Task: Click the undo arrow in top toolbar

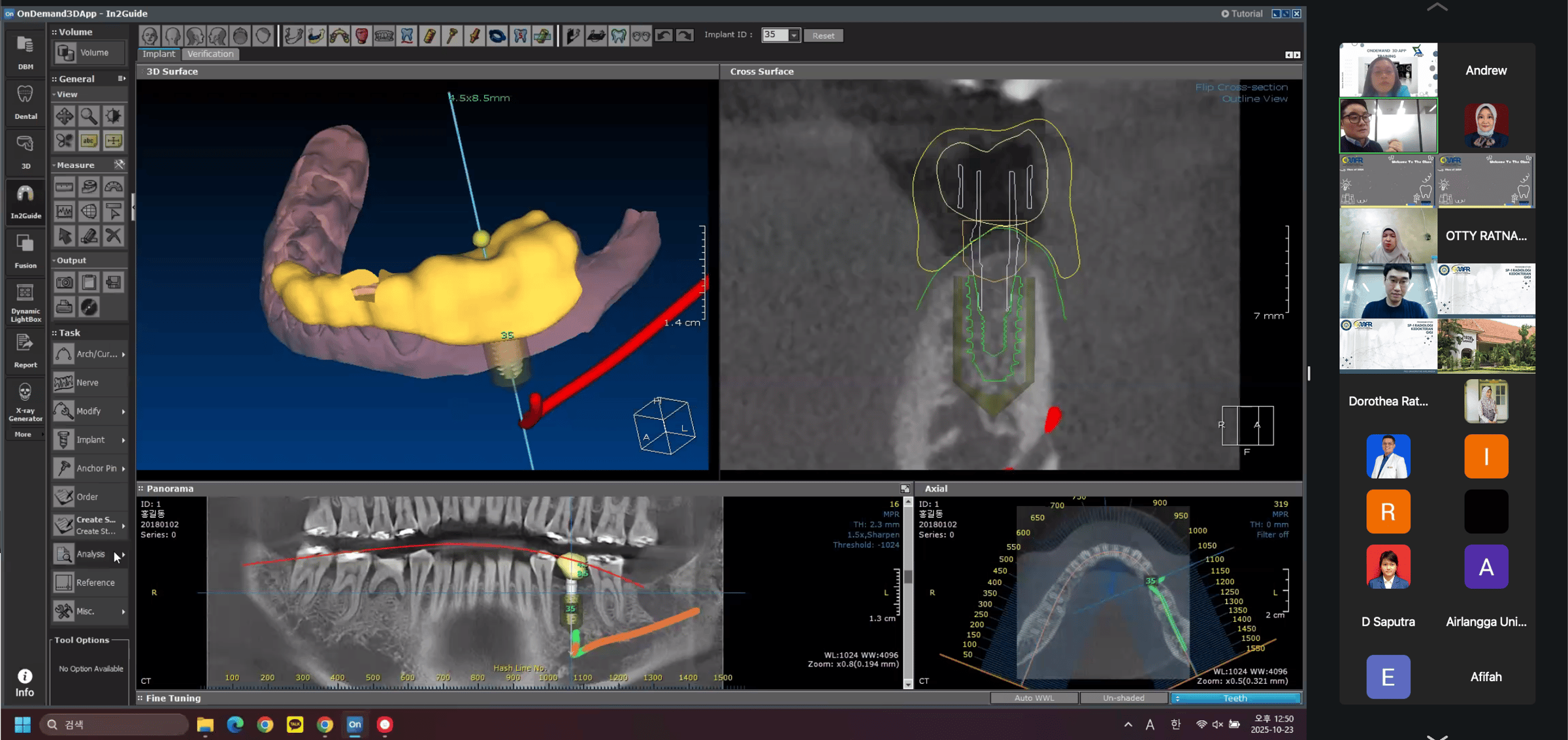Action: pyautogui.click(x=664, y=35)
